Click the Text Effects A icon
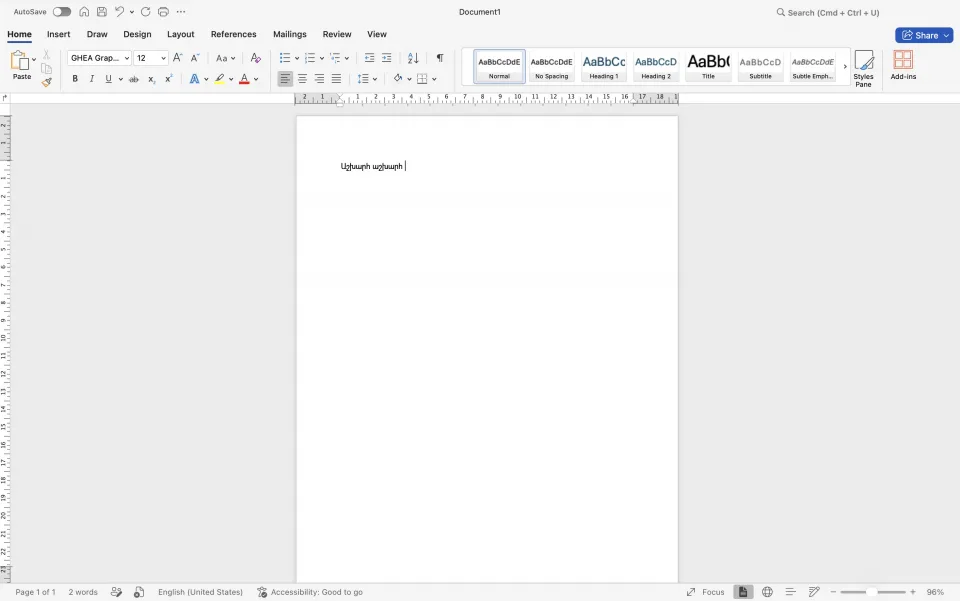 pos(194,79)
